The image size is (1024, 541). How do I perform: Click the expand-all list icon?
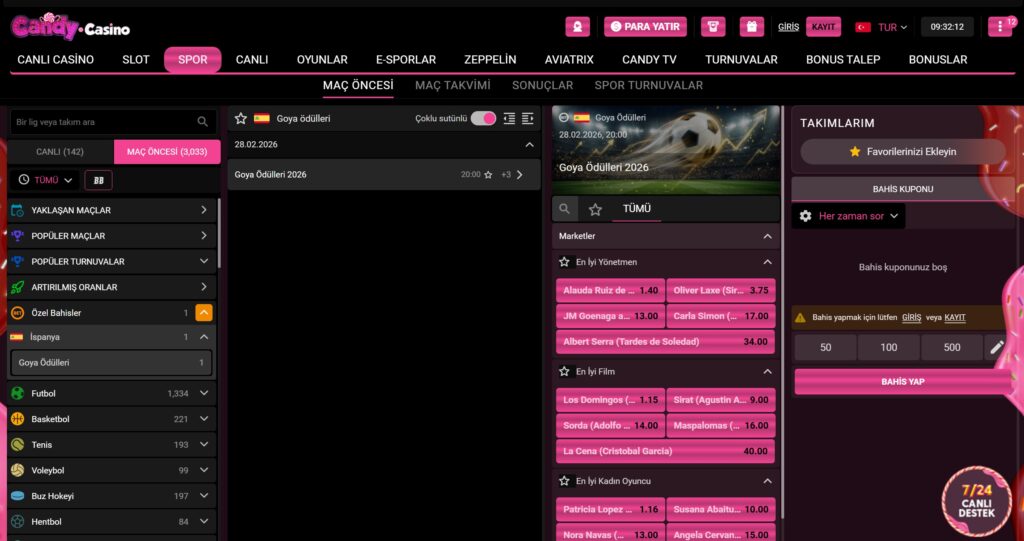pyautogui.click(x=528, y=118)
